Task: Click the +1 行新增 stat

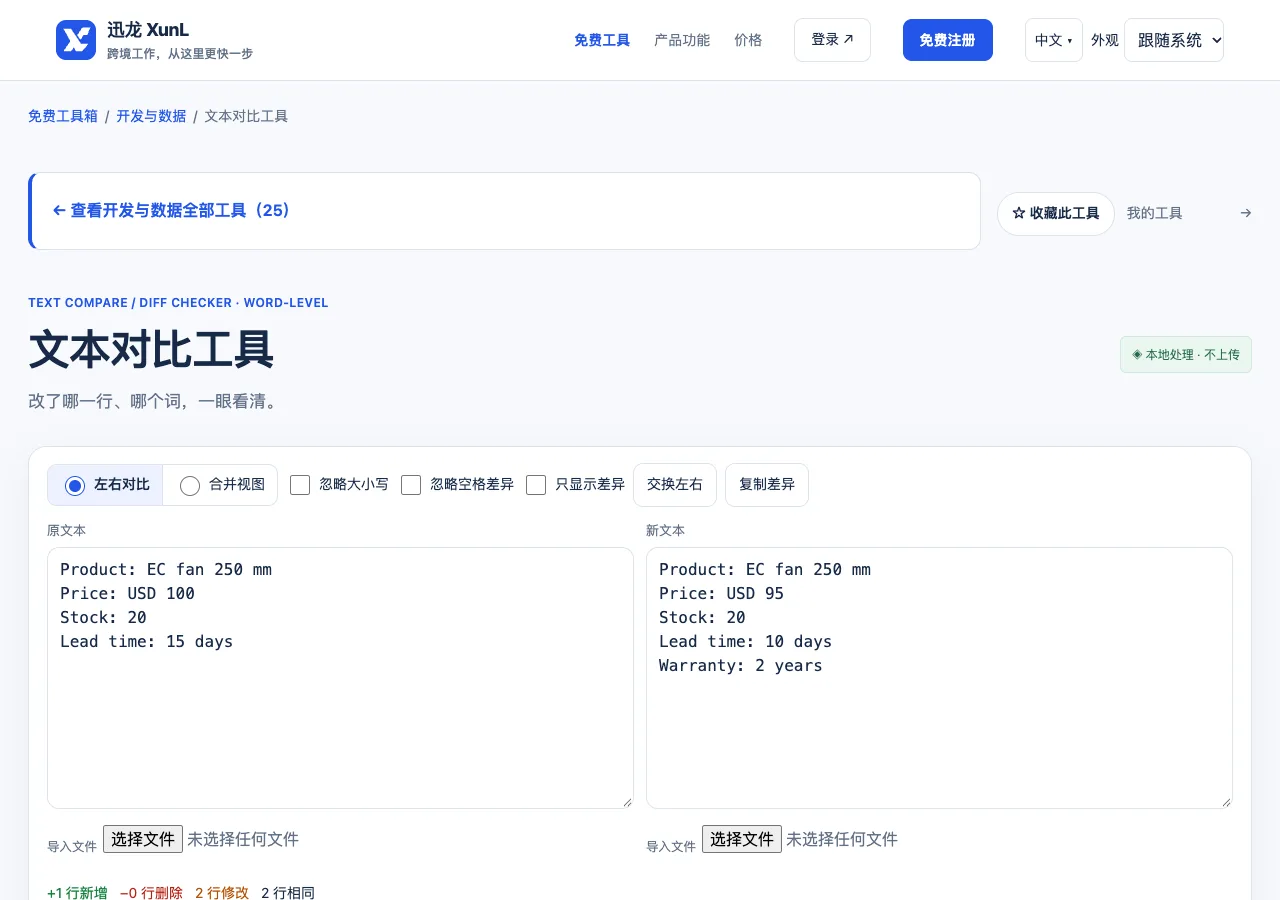Action: tap(77, 893)
